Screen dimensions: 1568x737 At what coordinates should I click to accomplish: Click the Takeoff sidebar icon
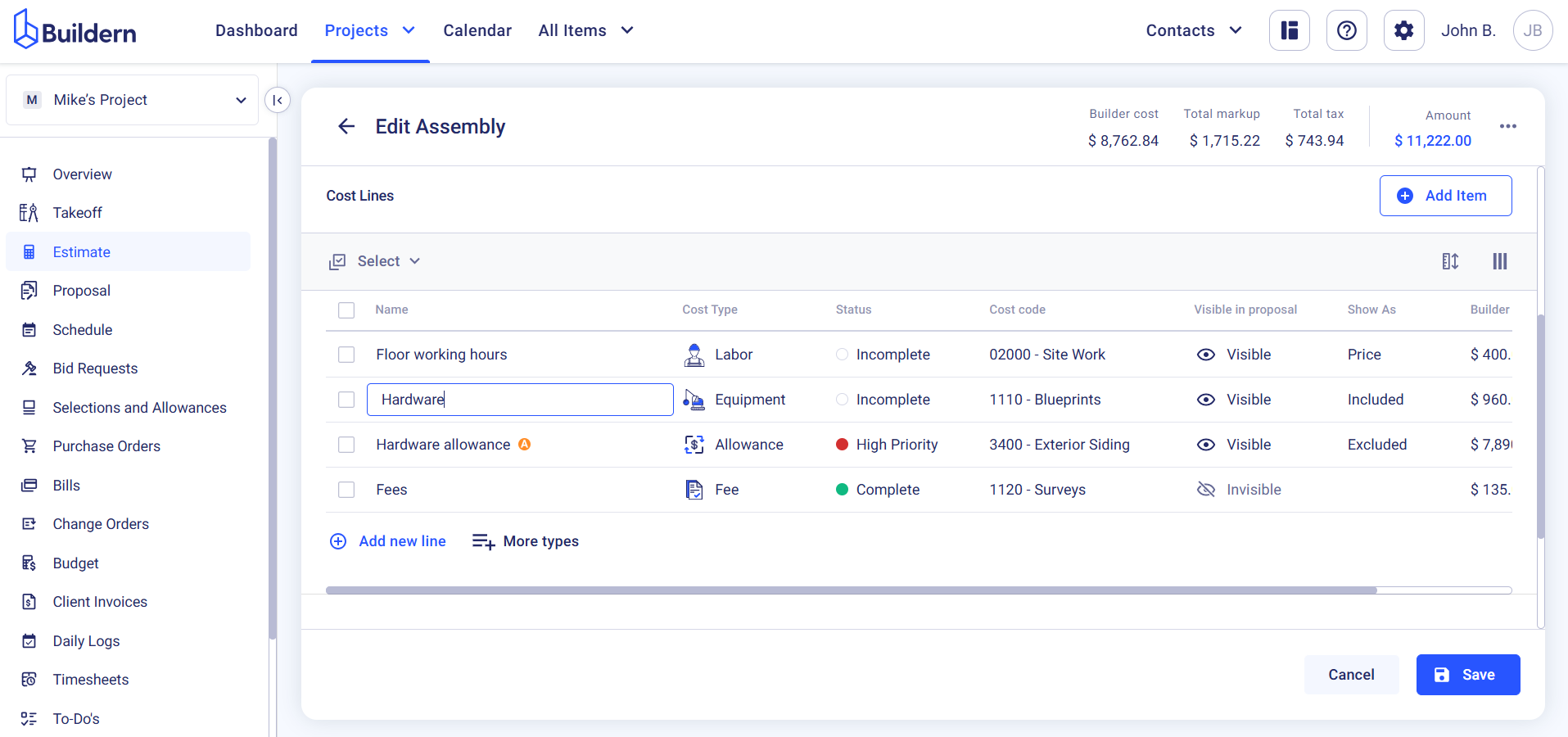29,213
